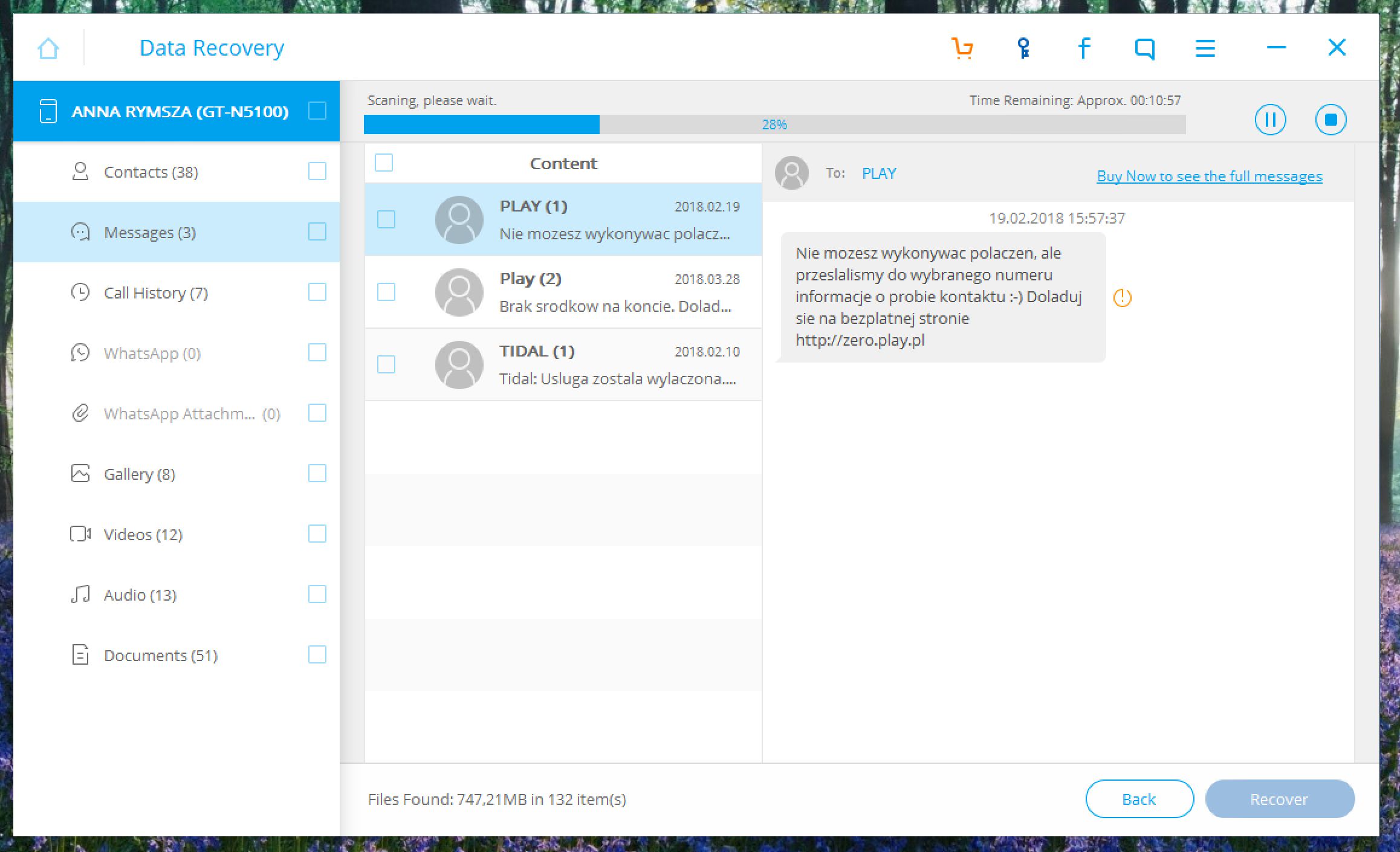Click the WhatsApp logo icon
The height and width of the screenshot is (852, 1400).
point(80,353)
